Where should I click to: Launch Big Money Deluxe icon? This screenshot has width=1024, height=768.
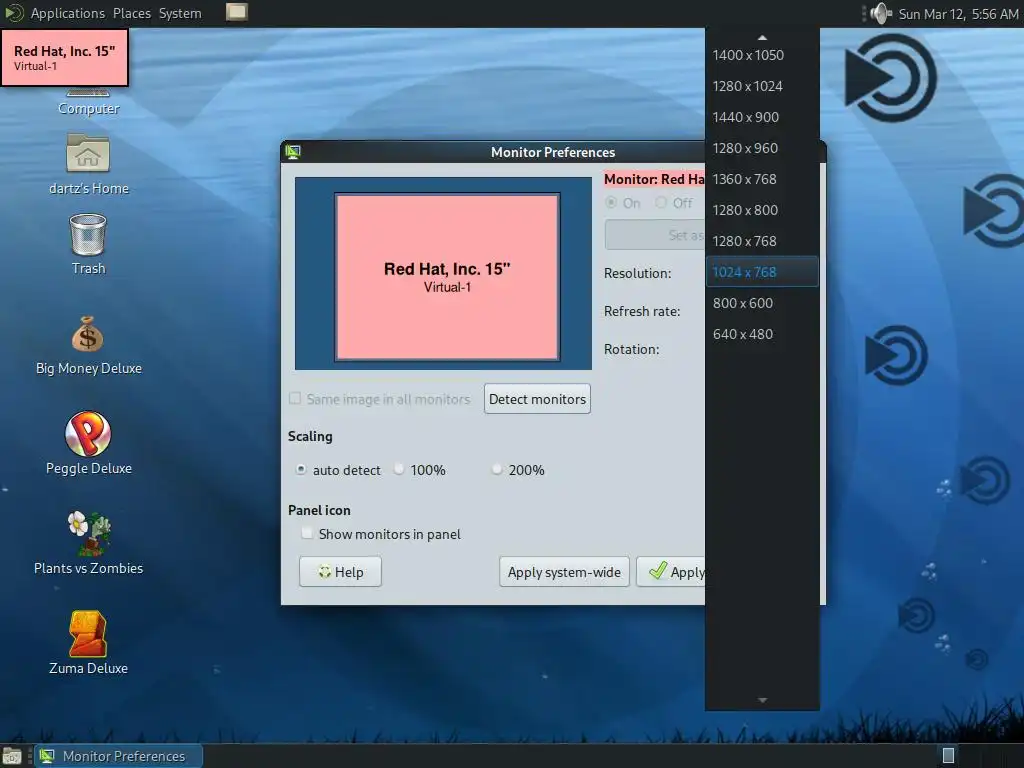[x=88, y=335]
